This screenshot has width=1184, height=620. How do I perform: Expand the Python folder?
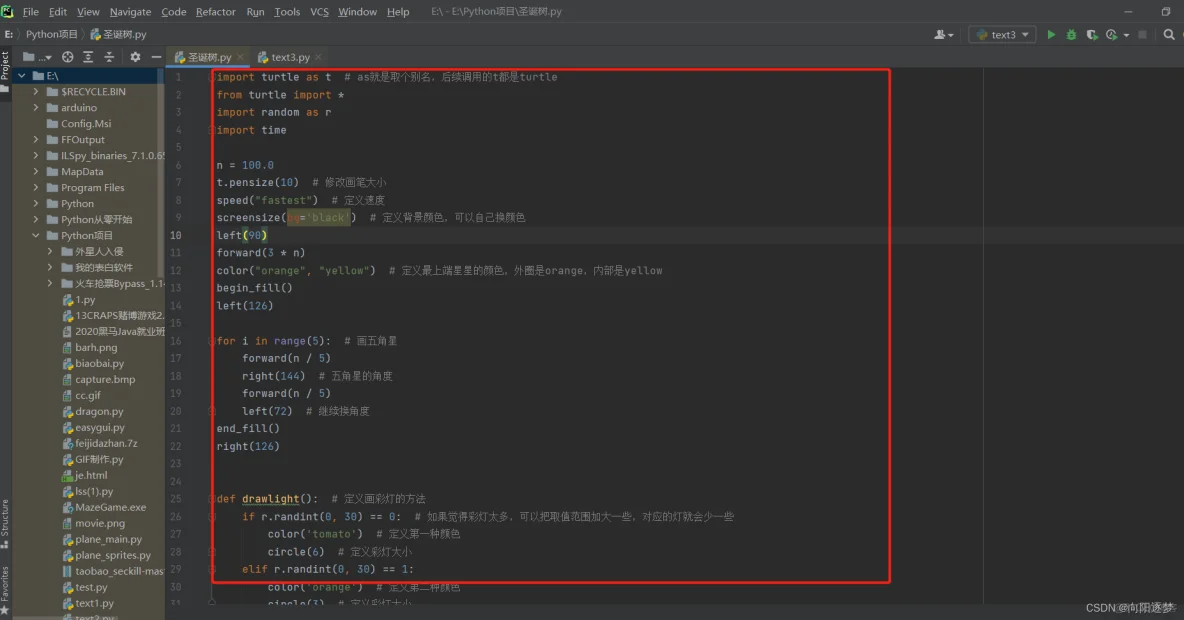(35, 204)
